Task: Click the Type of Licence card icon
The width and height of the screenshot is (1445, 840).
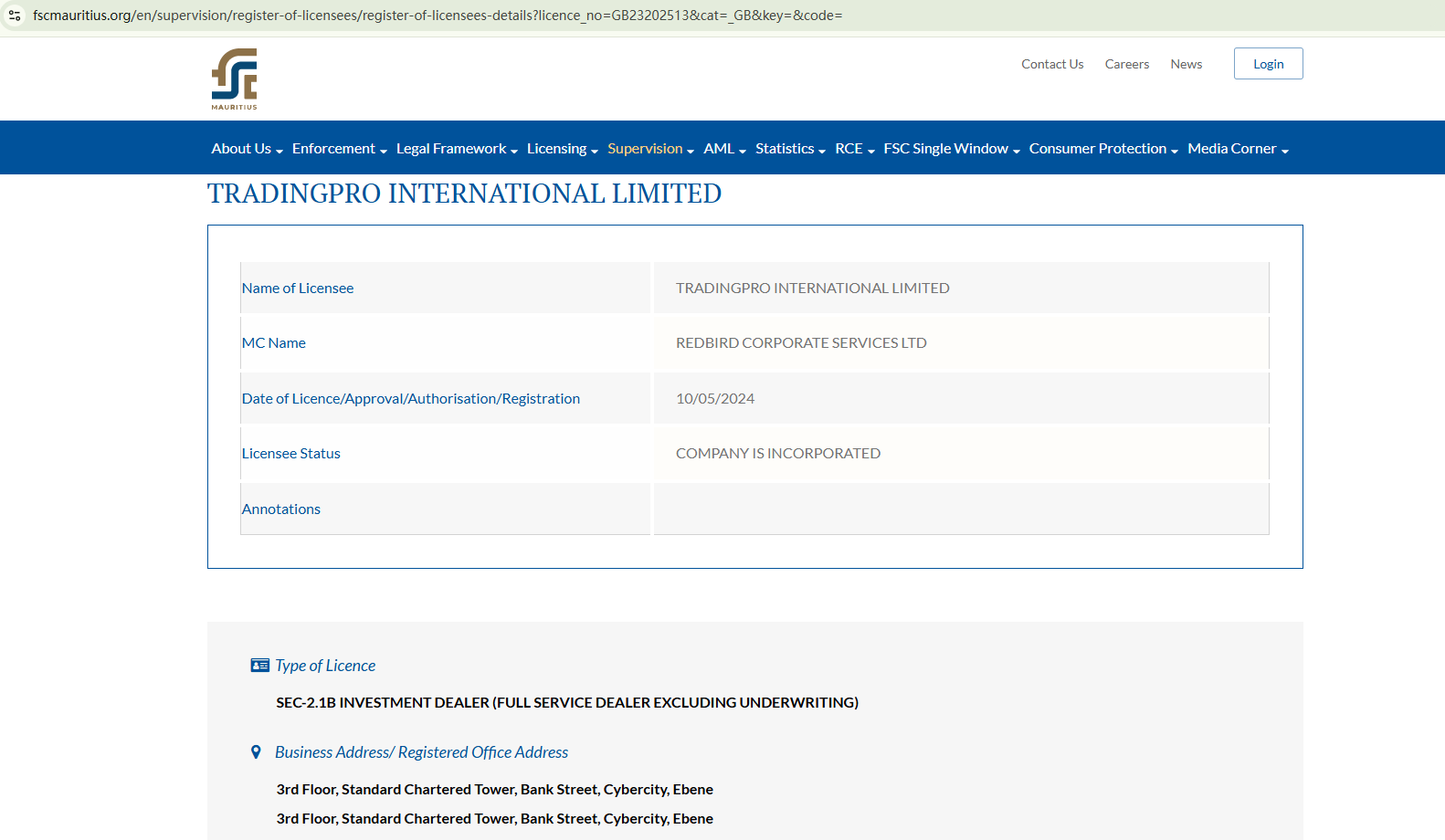Action: 259,666
